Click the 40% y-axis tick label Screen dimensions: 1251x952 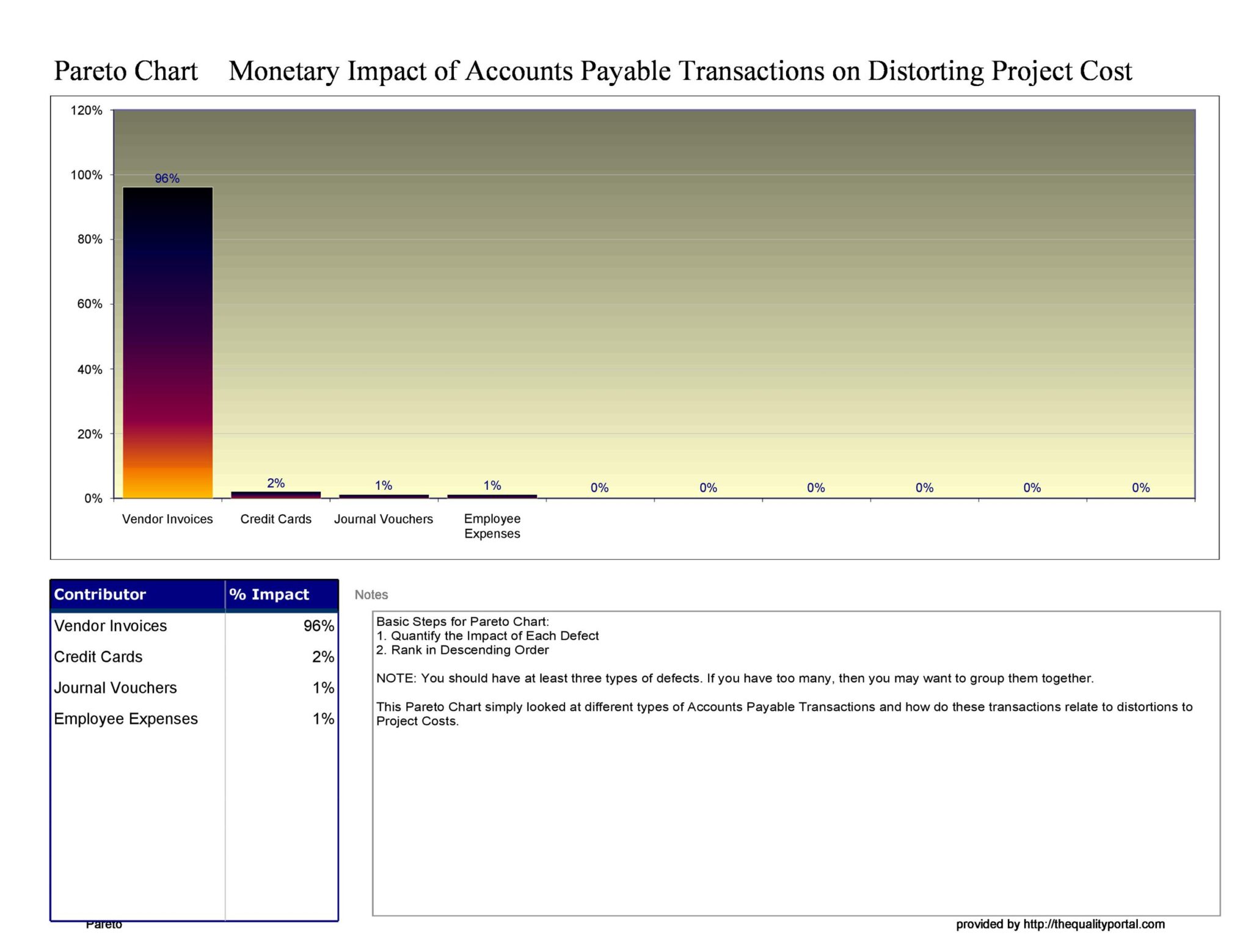[90, 369]
